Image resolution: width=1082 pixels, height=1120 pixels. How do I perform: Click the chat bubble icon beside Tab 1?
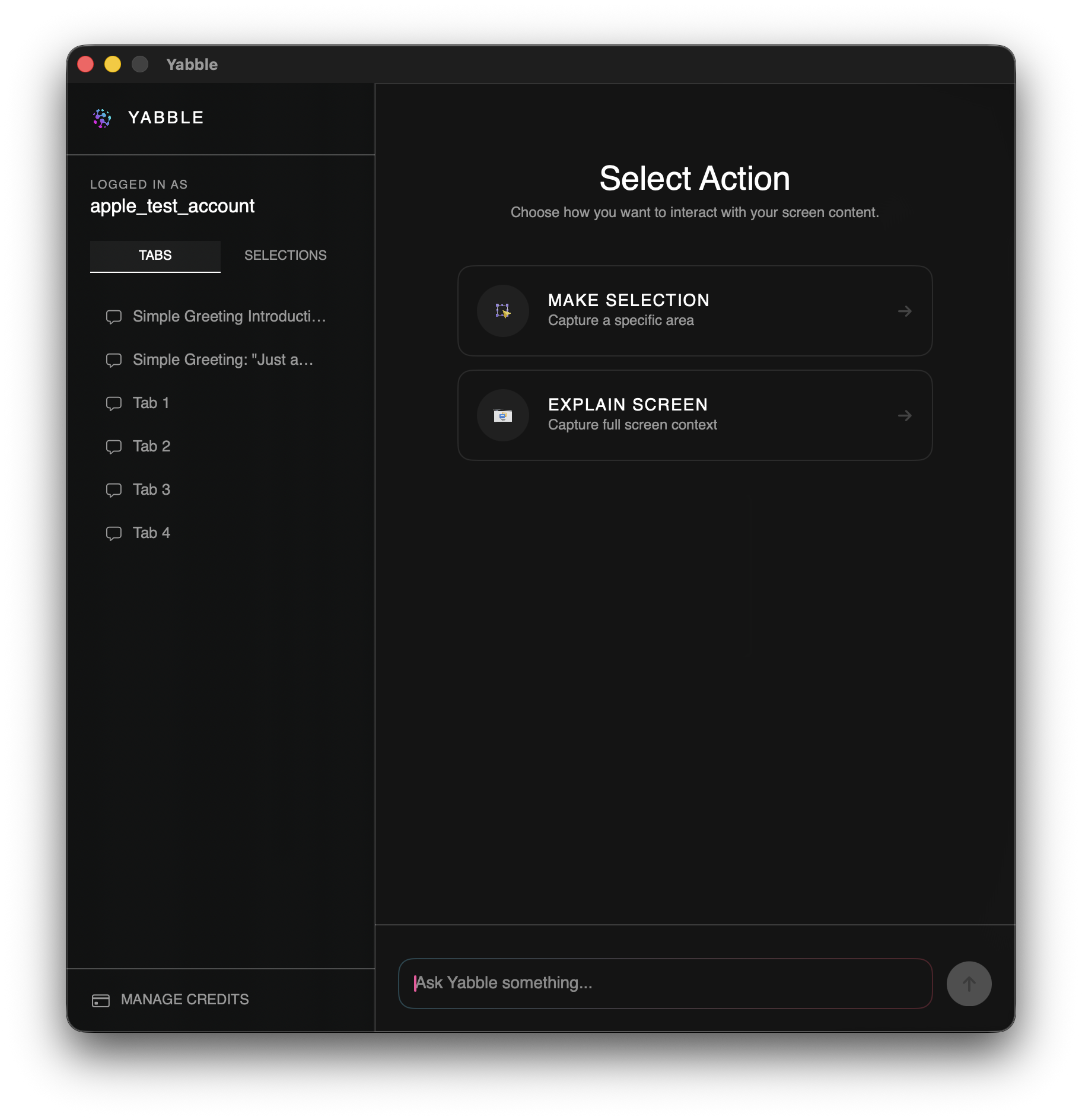coord(114,403)
